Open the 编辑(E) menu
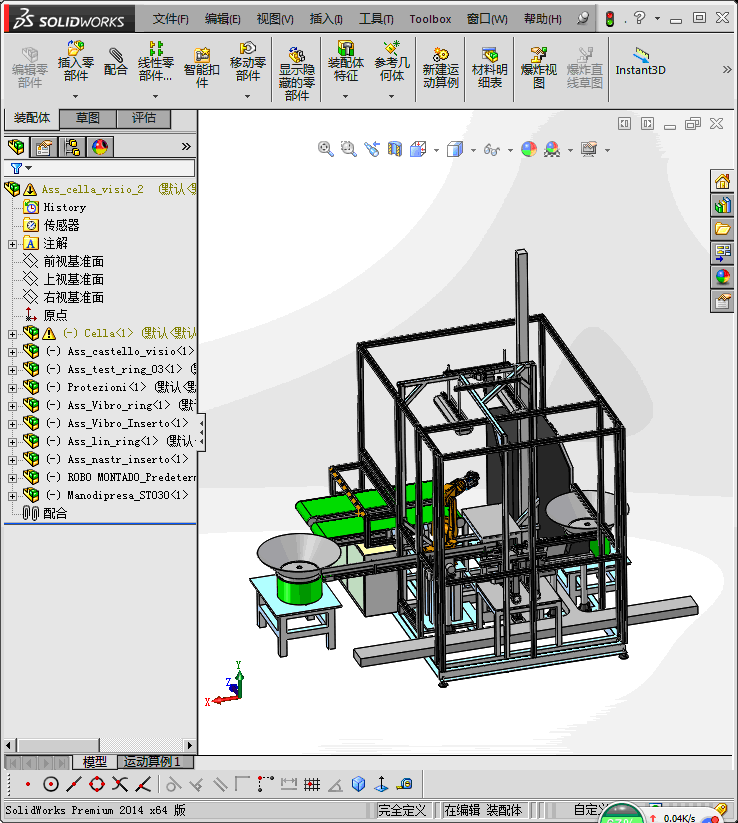738x823 pixels. coord(223,19)
